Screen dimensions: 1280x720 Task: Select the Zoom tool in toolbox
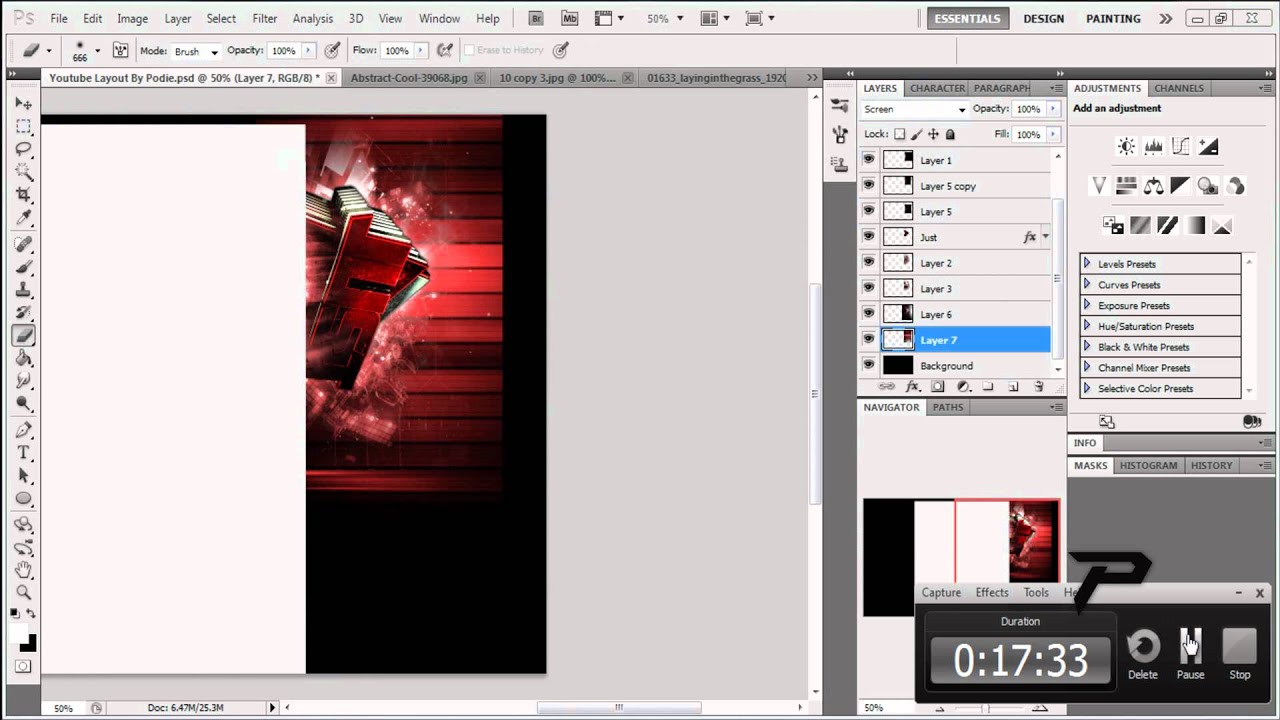24,592
